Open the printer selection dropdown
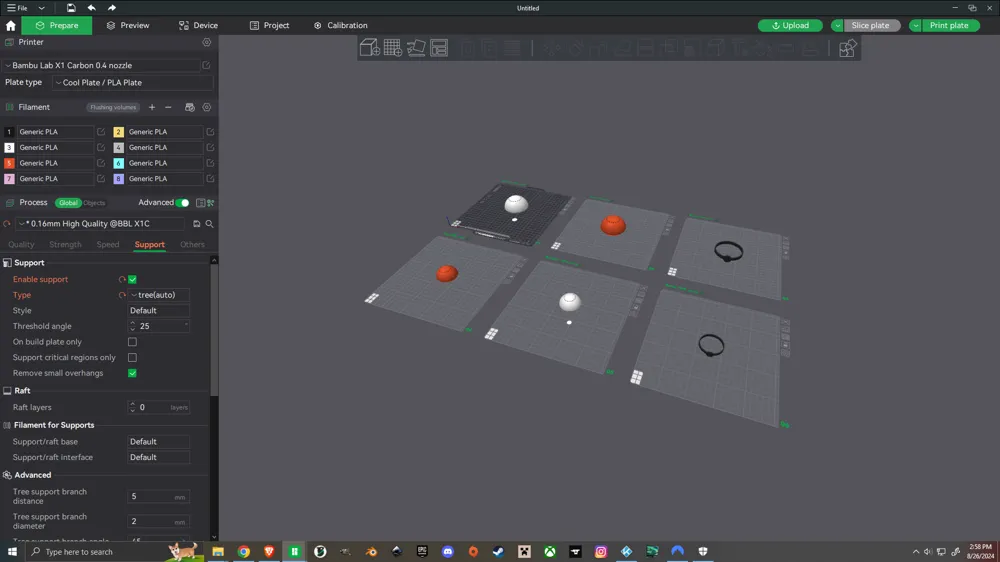The image size is (1000, 562). pos(101,65)
